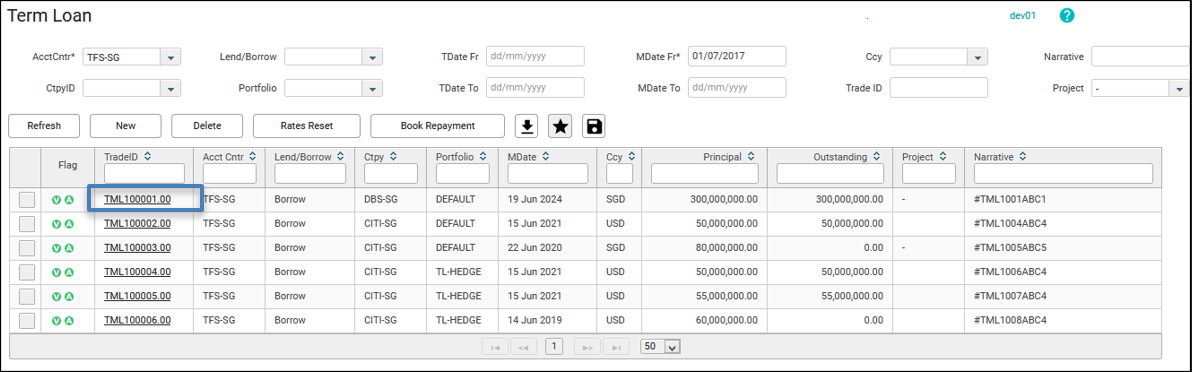
Task: Click the star favorites icon
Action: (x=560, y=127)
